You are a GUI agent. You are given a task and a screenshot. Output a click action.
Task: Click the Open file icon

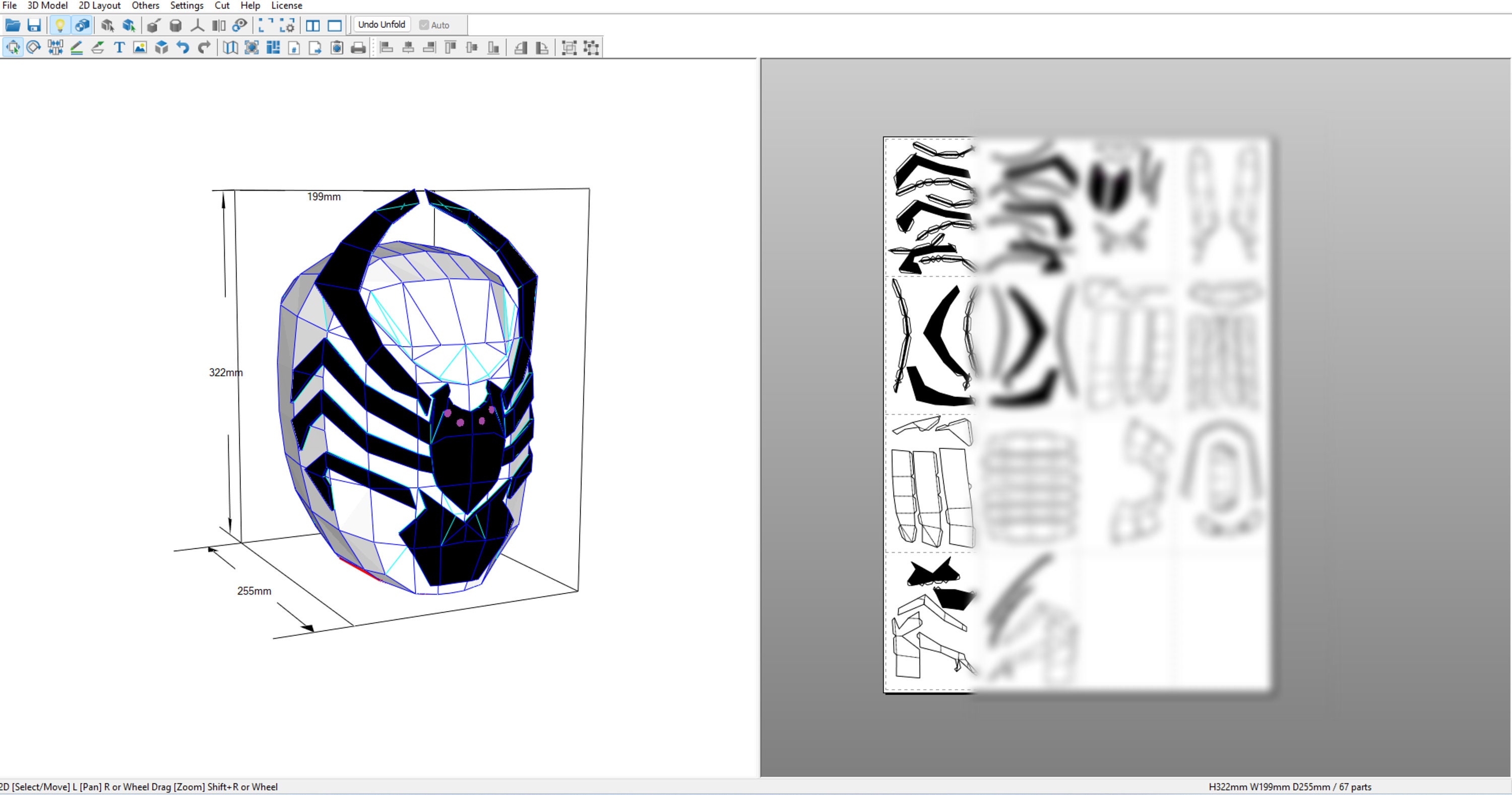(12, 25)
